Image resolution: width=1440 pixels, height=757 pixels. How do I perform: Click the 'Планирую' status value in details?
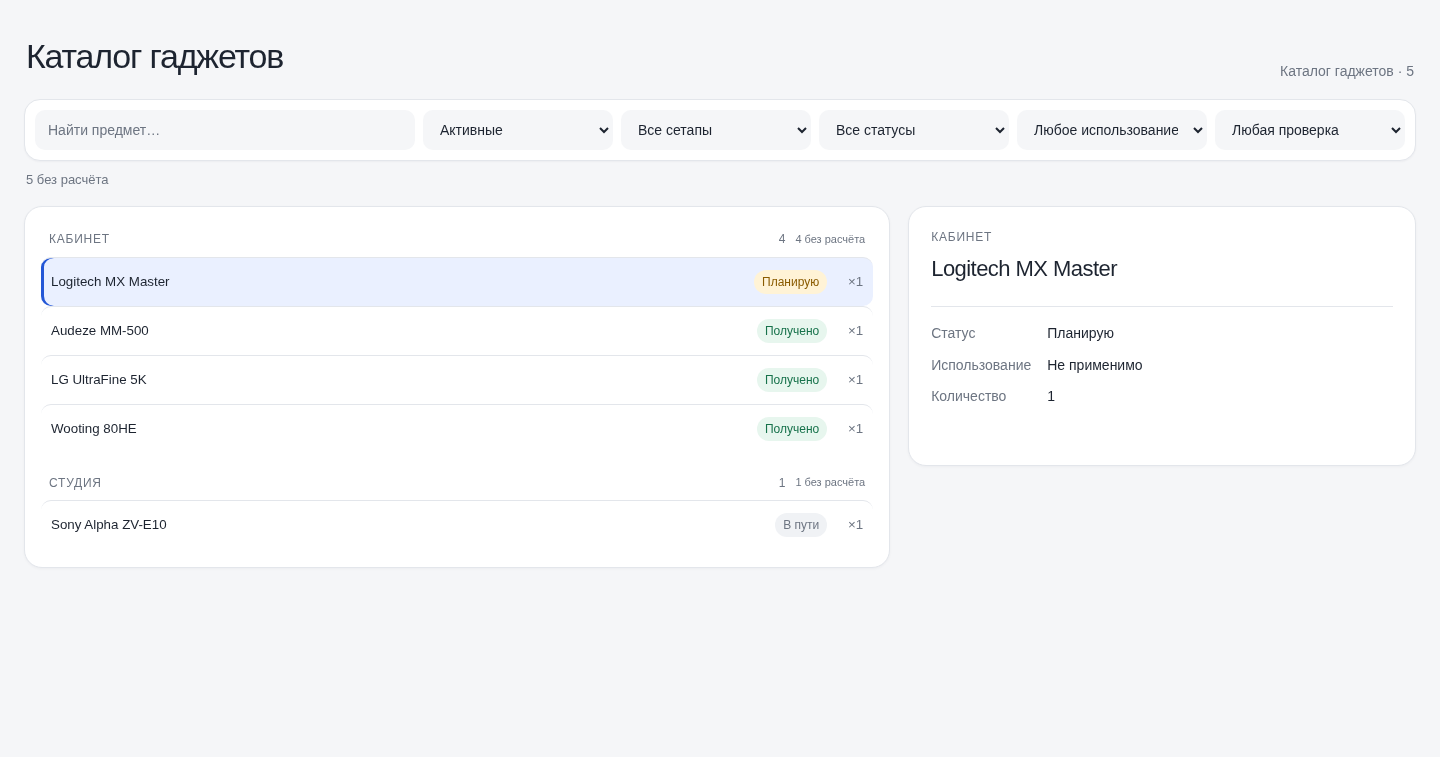[x=1080, y=333]
